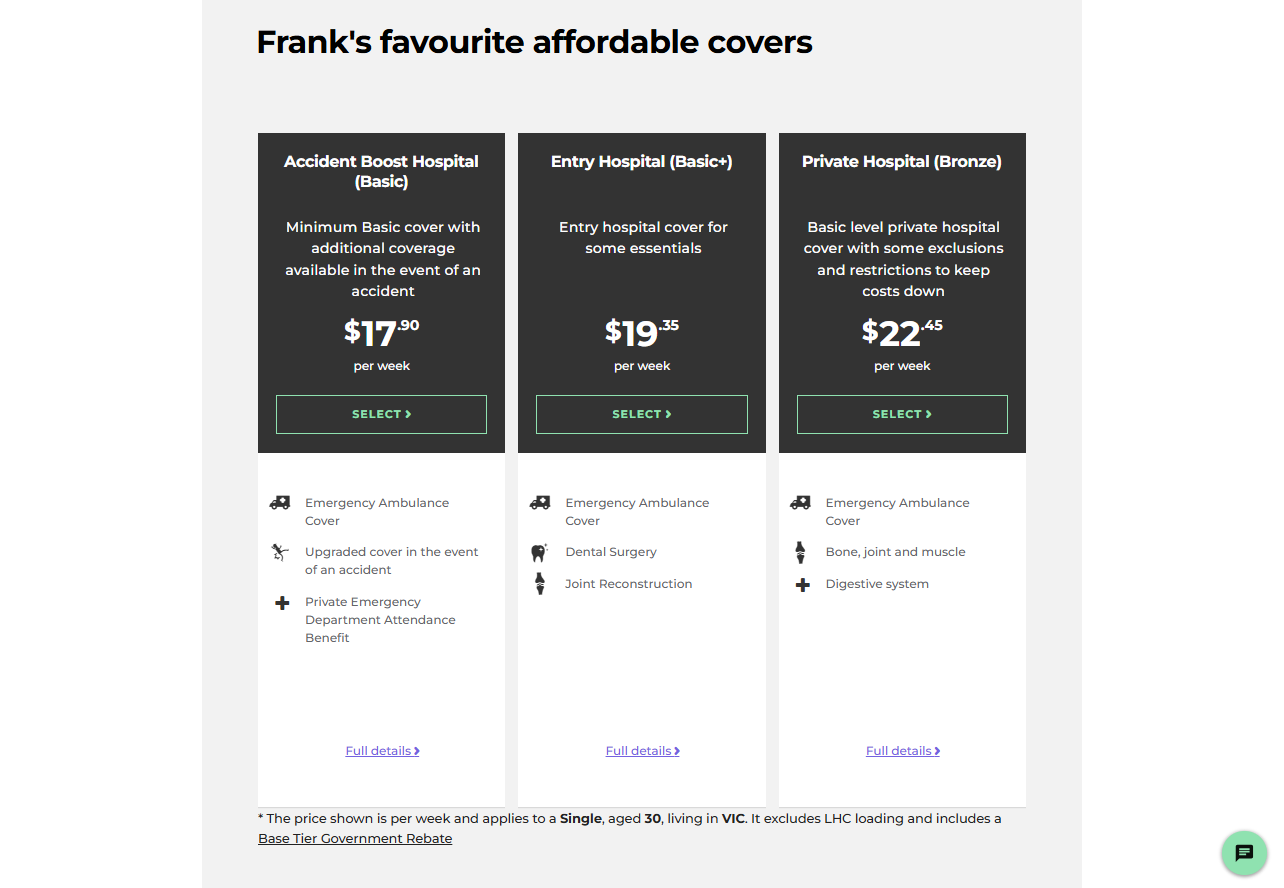Open the Base Tier Government Rebate link
1284x888 pixels.
click(x=355, y=838)
